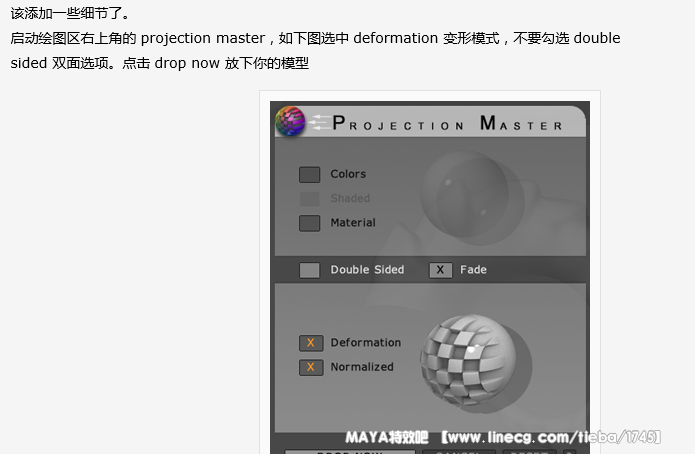This screenshot has height=454, width=695.
Task: Enable the Colors checkbox
Action: click(x=309, y=175)
